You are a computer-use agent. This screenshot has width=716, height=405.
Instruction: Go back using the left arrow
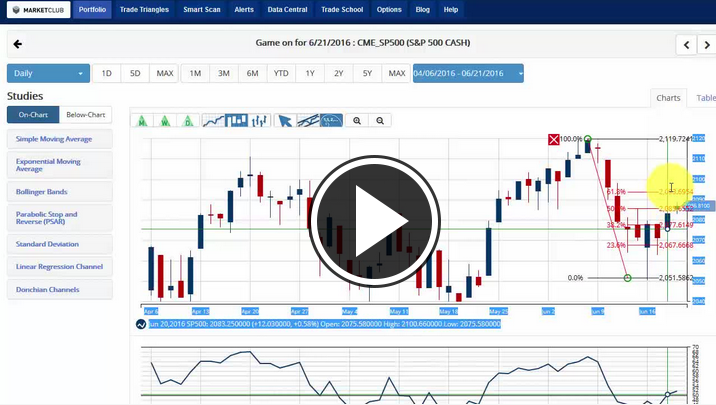pos(18,44)
